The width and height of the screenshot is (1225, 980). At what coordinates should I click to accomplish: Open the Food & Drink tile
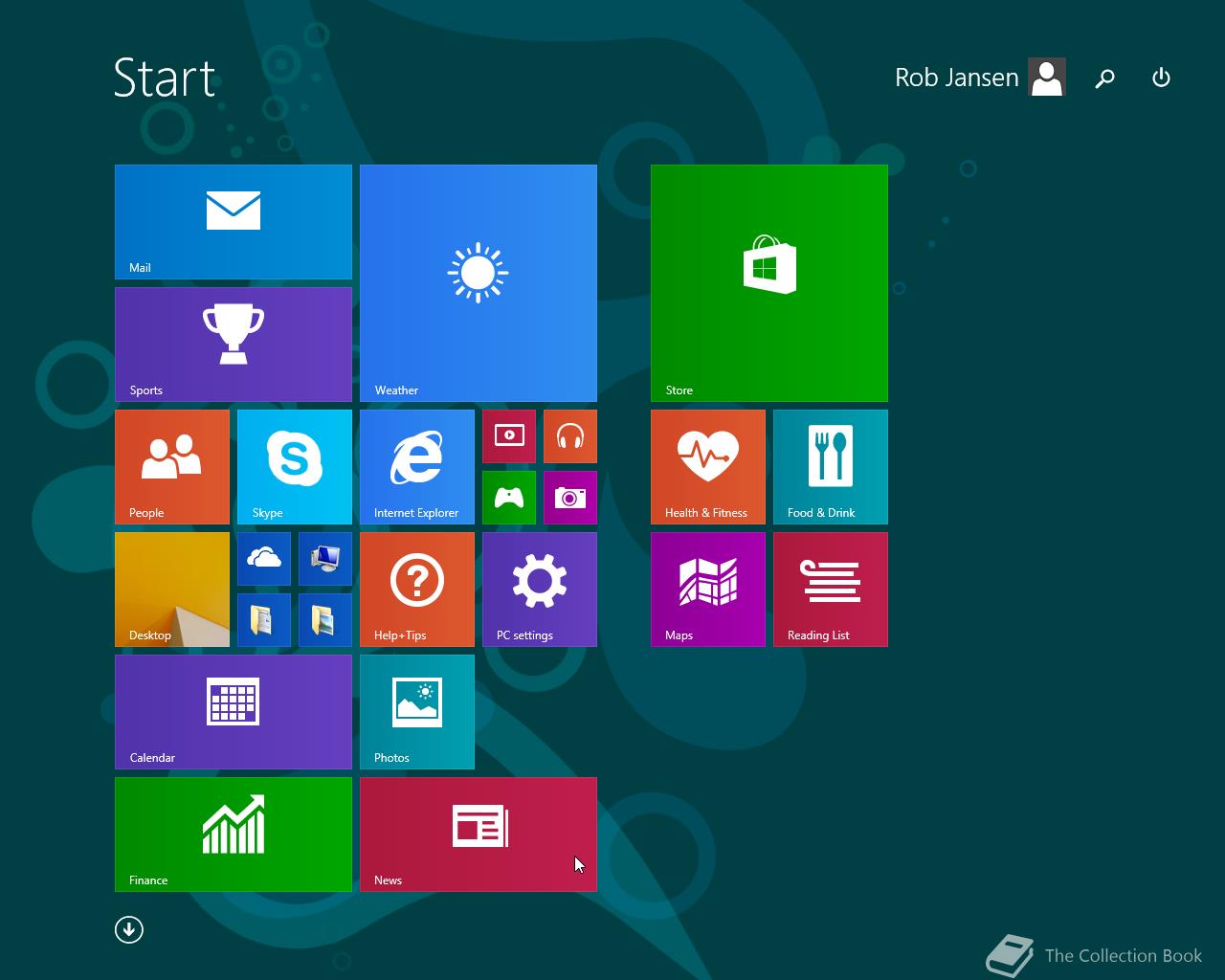pyautogui.click(x=831, y=467)
